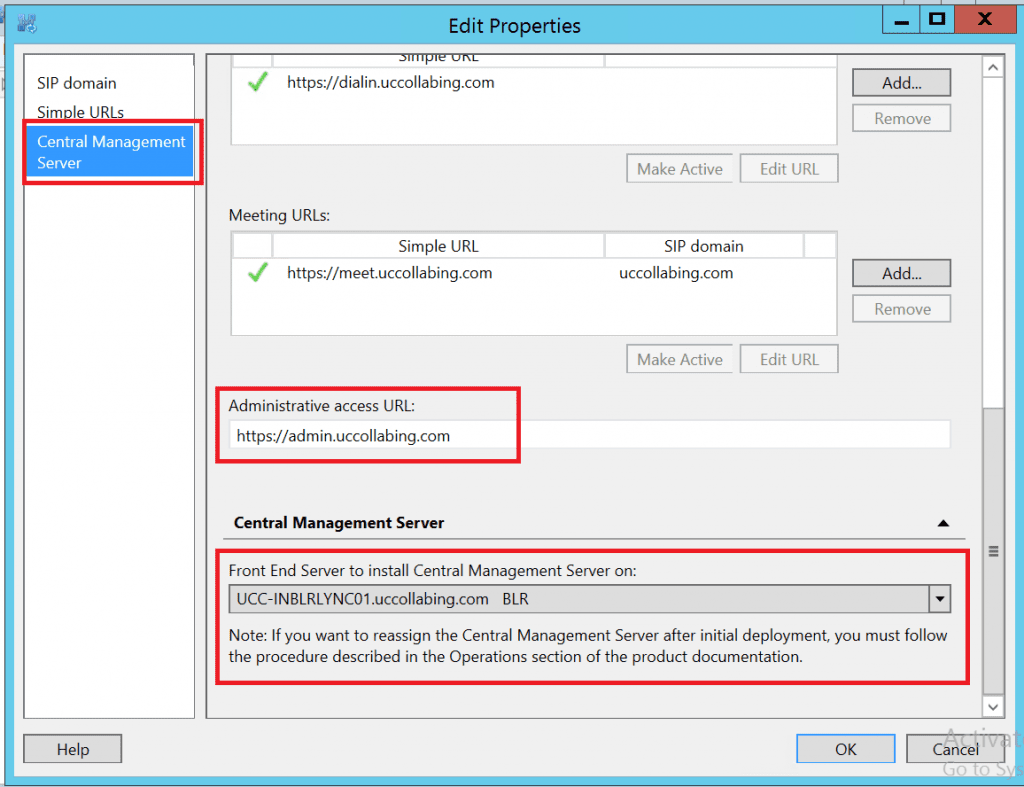Click the Lync Server logo top-left corner
Image resolution: width=1024 pixels, height=787 pixels.
tap(28, 22)
